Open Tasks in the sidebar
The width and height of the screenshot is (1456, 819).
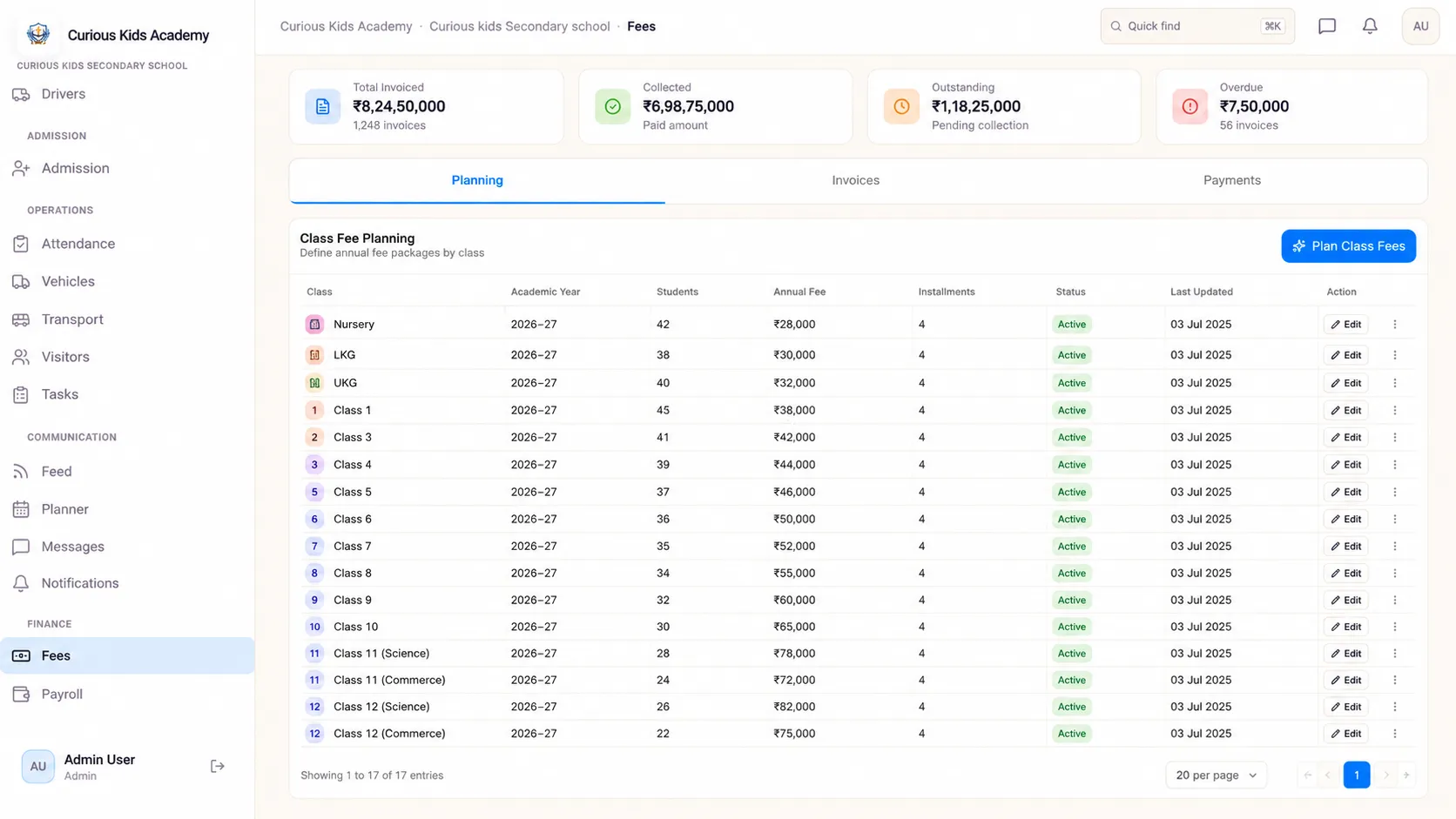[127, 394]
